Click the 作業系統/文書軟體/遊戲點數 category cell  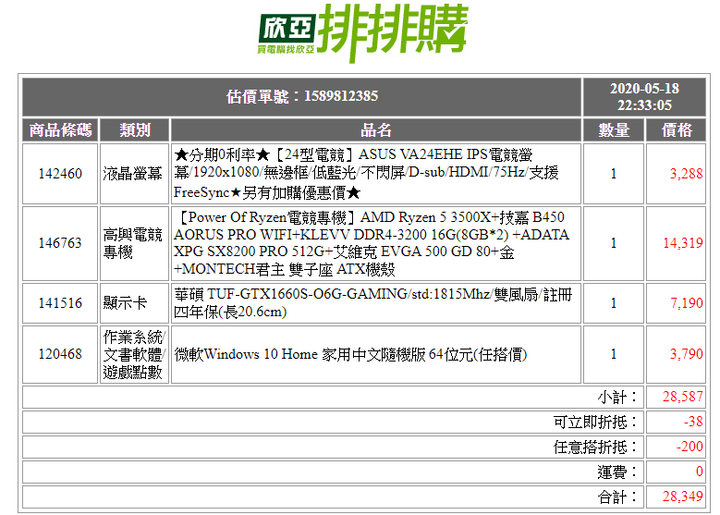pos(134,354)
